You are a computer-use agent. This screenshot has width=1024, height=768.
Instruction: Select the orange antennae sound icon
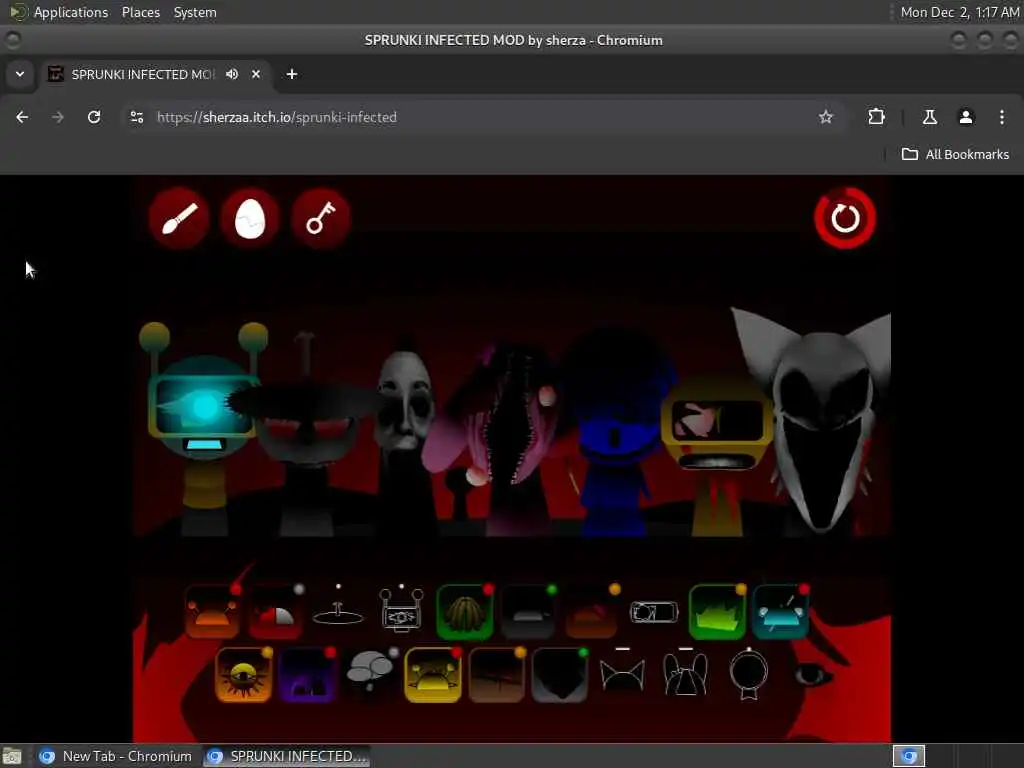click(x=212, y=612)
